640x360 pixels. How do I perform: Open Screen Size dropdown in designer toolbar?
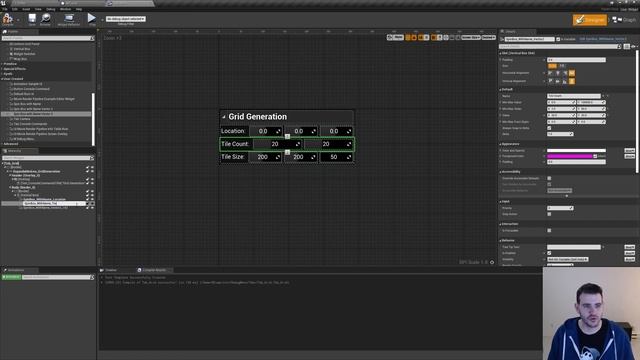tap(471, 38)
